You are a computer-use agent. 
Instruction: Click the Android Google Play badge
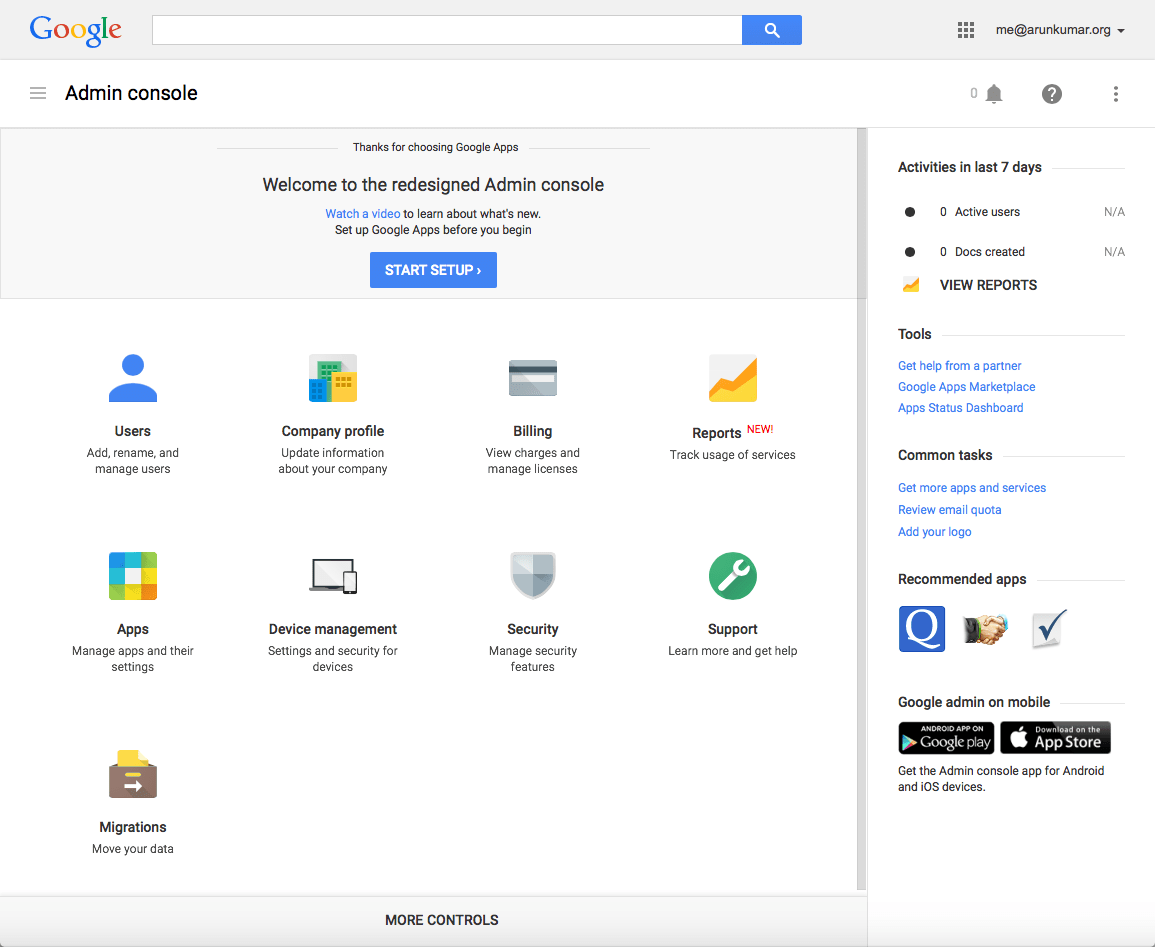[x=946, y=738]
